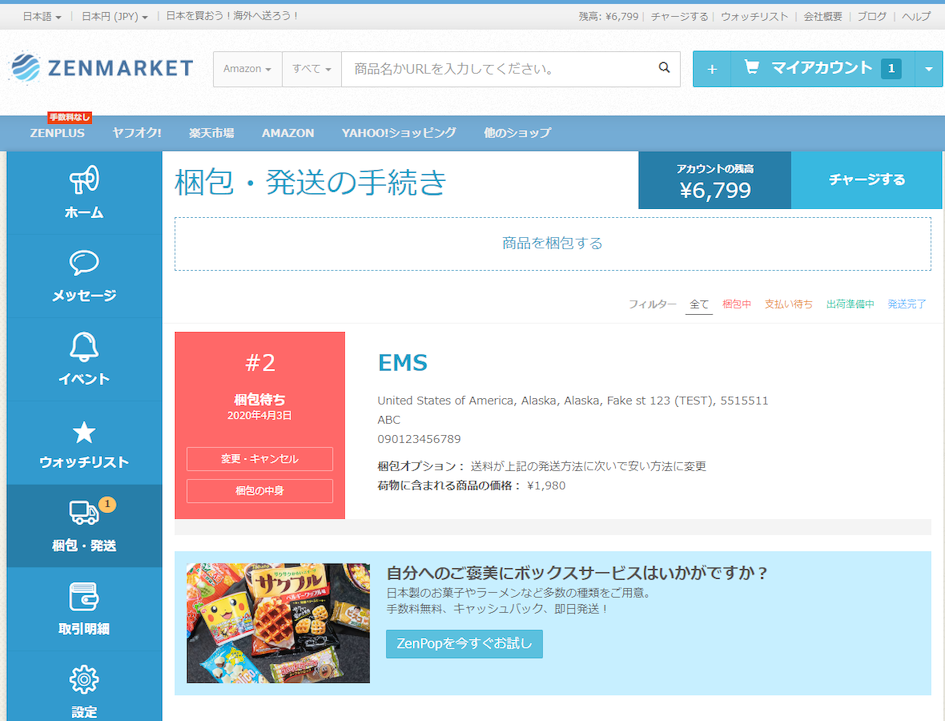Open the Amazon shop selector dropdown

247,69
